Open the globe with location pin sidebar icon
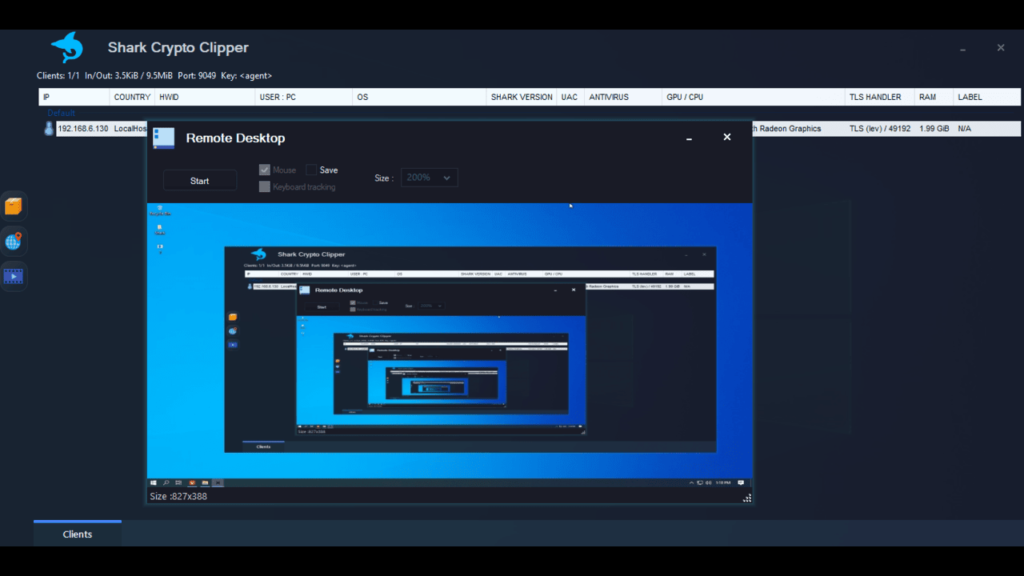The image size is (1024, 576). 13,242
